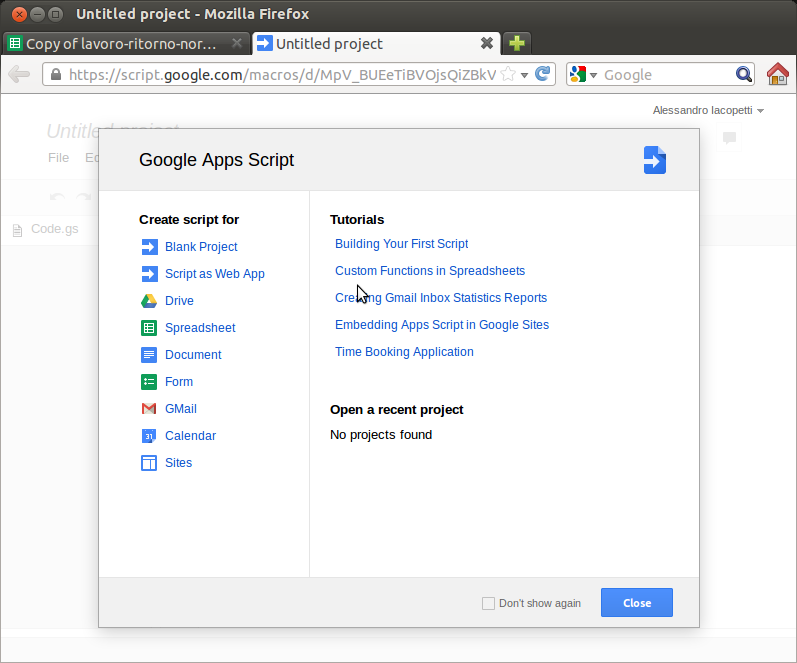This screenshot has height=663, width=797.
Task: Open search engine selector dropdown
Action: (x=593, y=75)
